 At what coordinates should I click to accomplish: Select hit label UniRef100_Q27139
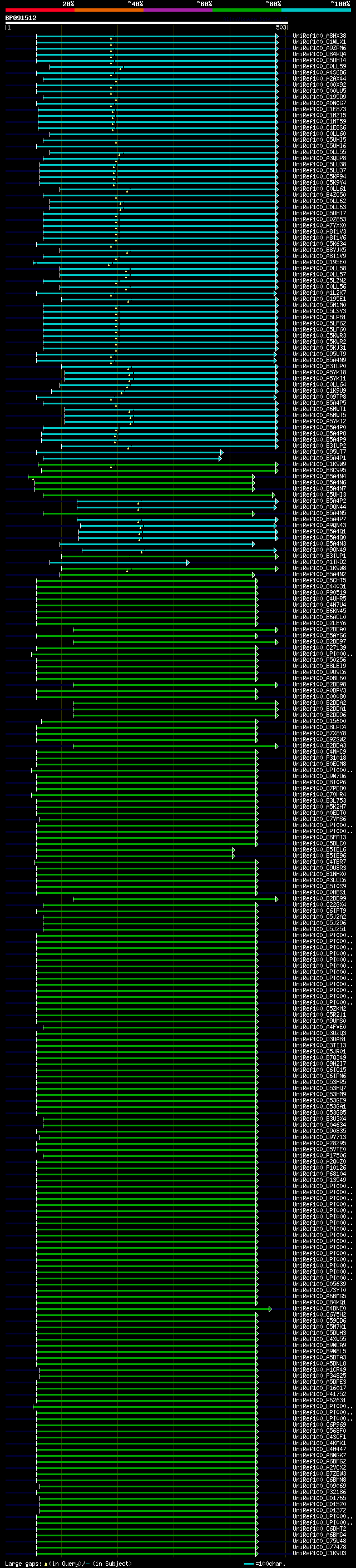point(319,648)
